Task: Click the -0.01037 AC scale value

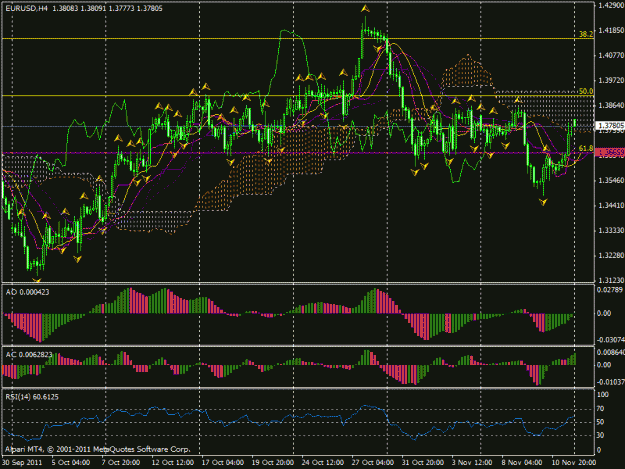Action: coord(610,382)
